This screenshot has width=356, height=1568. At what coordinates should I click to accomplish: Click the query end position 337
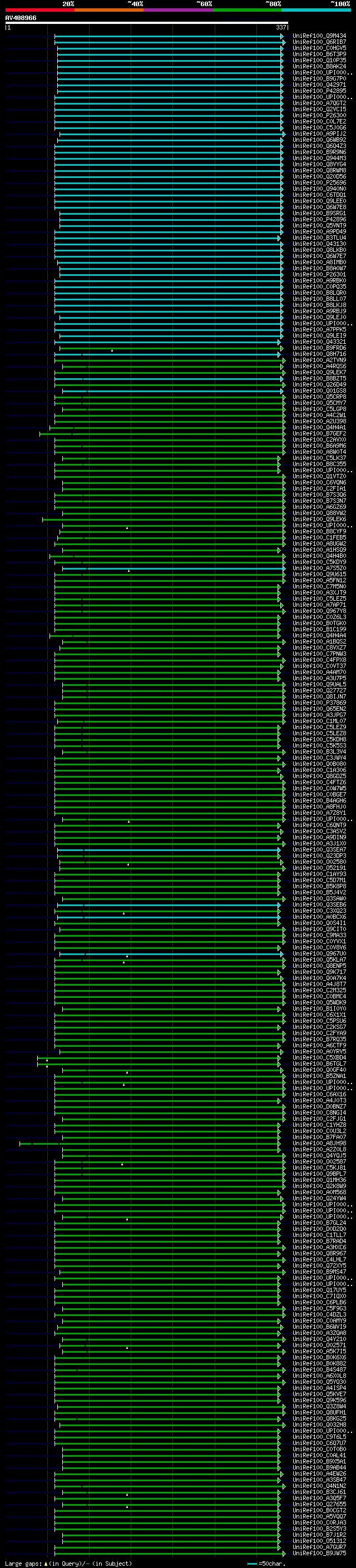(281, 27)
